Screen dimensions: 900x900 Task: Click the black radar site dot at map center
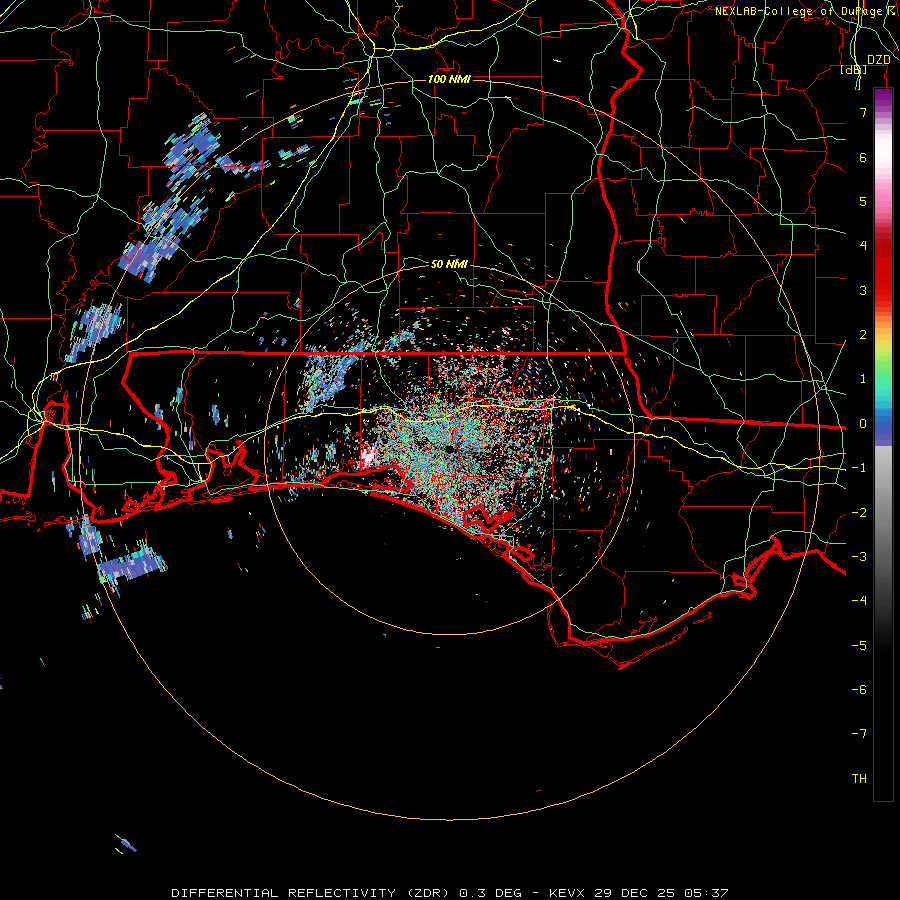449,449
